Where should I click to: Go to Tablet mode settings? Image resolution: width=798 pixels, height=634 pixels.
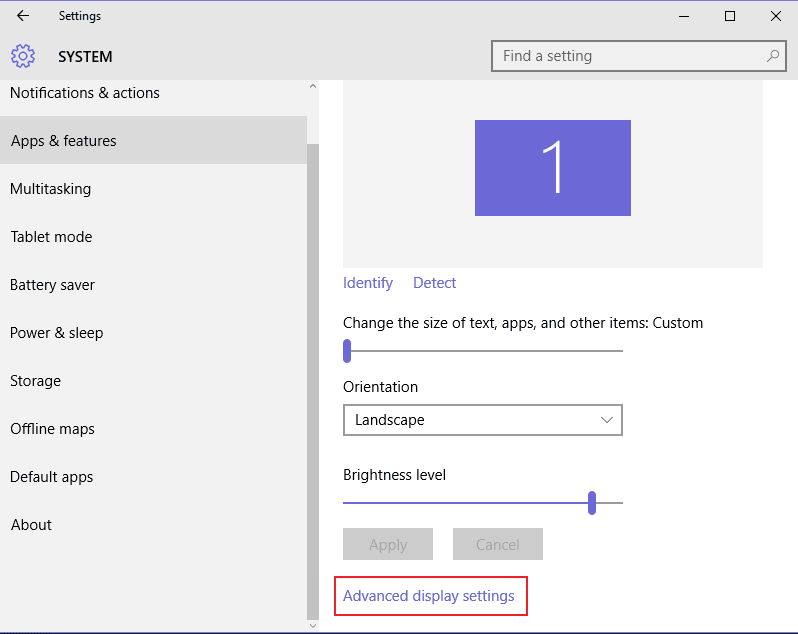153,237
